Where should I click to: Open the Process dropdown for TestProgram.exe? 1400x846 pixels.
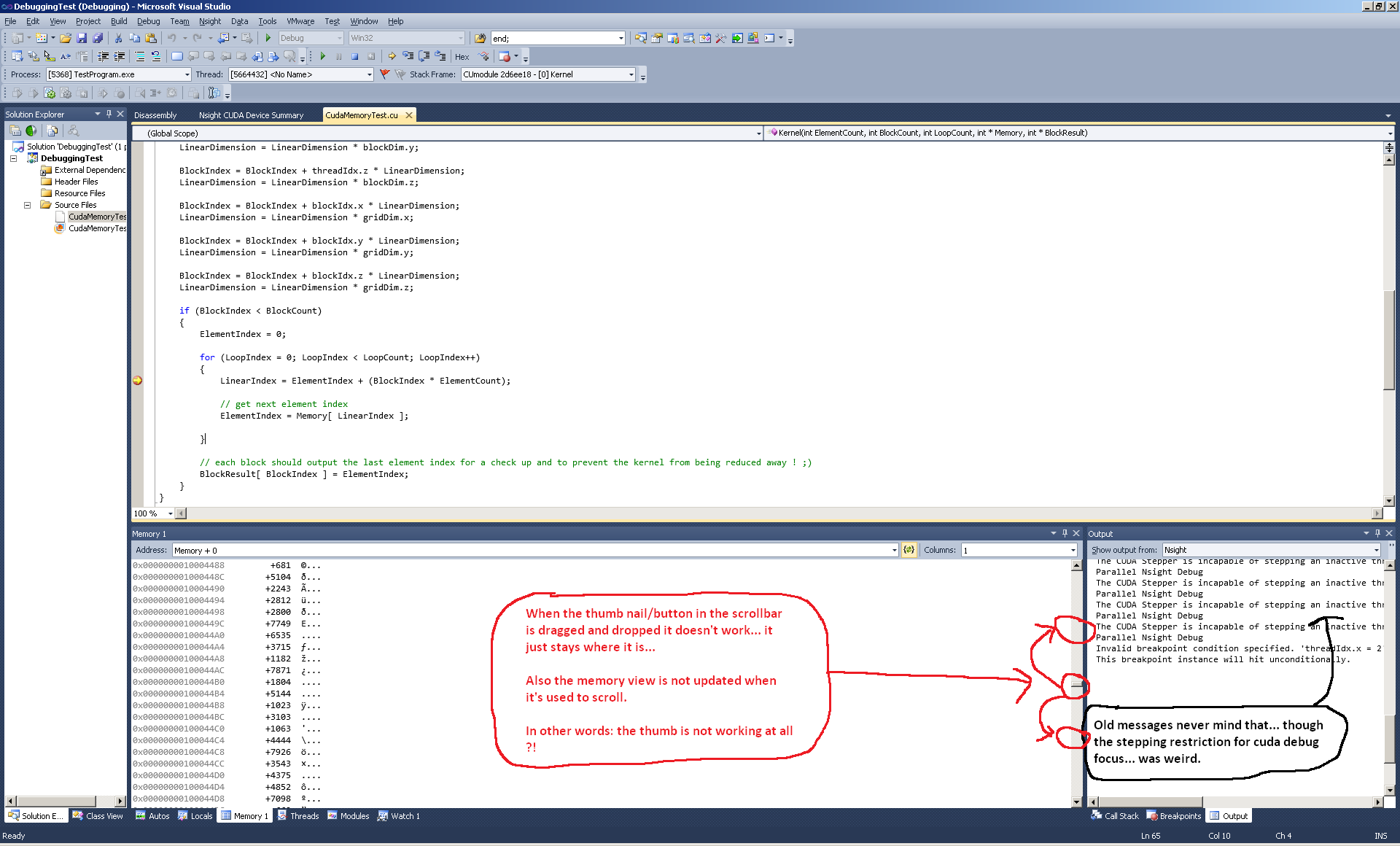coord(187,74)
